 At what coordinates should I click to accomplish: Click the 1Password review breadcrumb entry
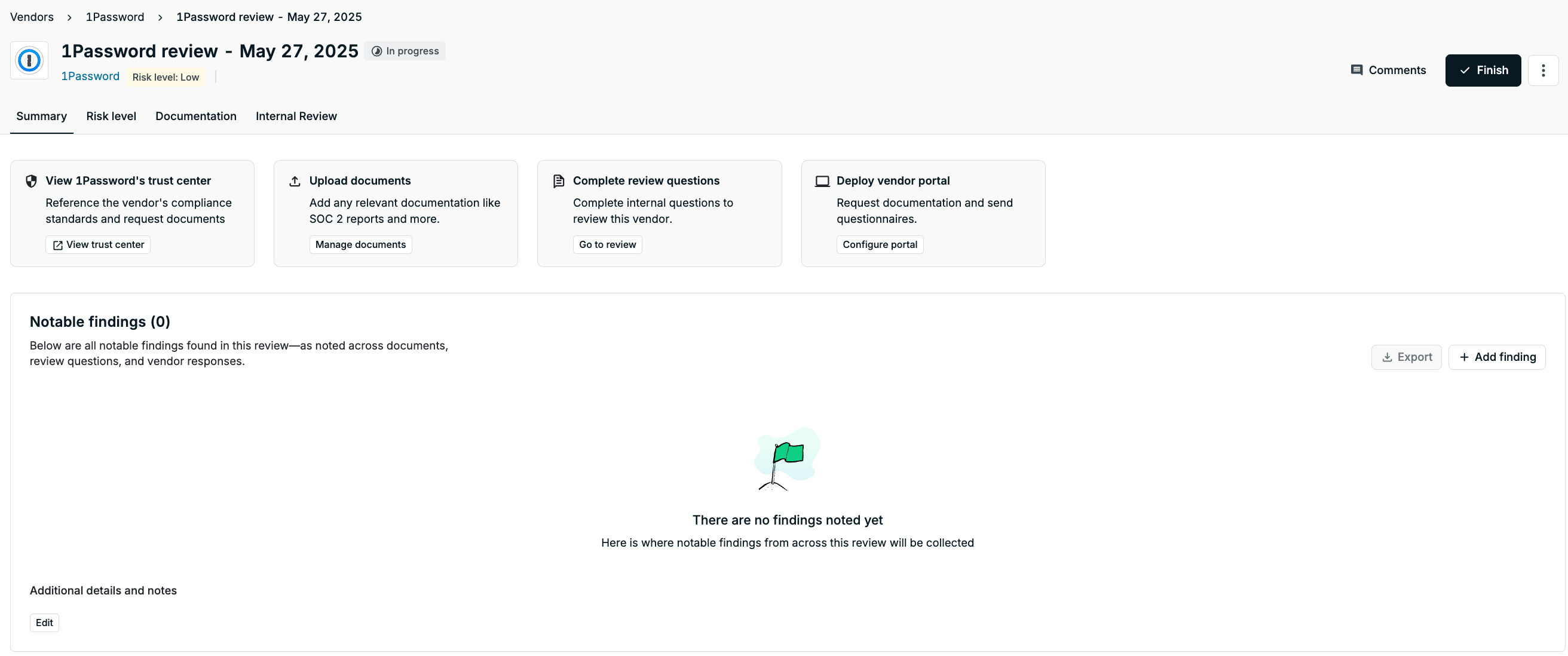point(269,17)
